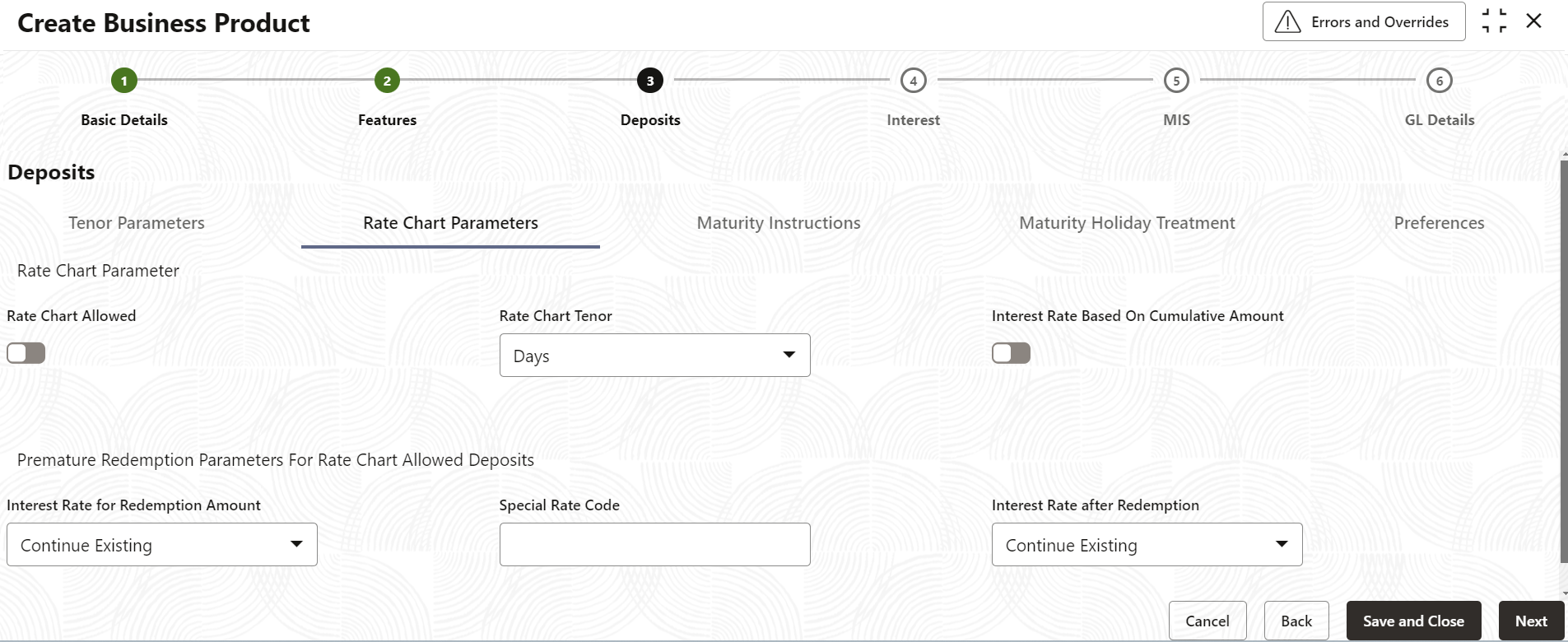
Task: Enable the Rate Chart Allowed toggle
Action: [26, 353]
